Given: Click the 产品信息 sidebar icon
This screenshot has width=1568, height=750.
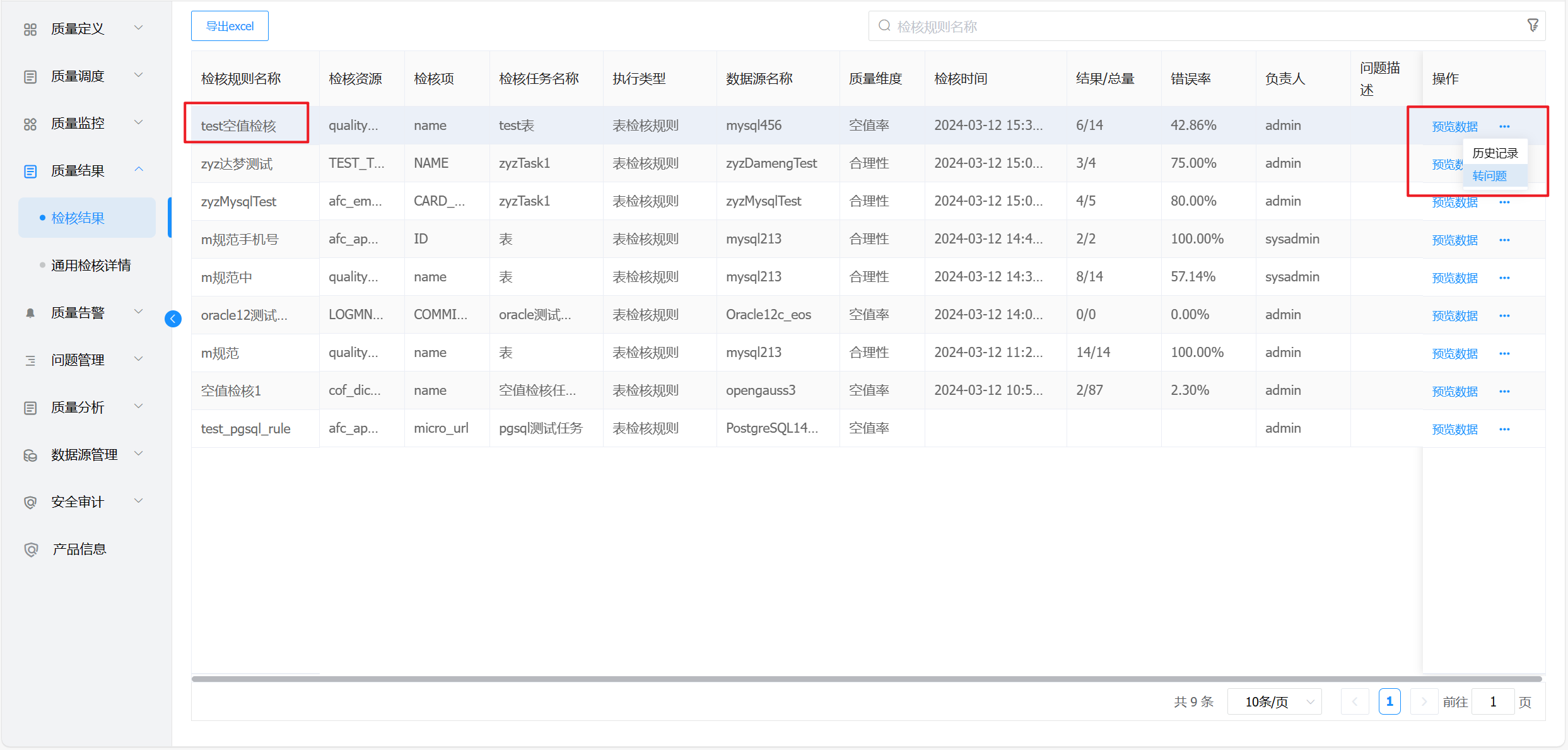Looking at the screenshot, I should pos(30,549).
